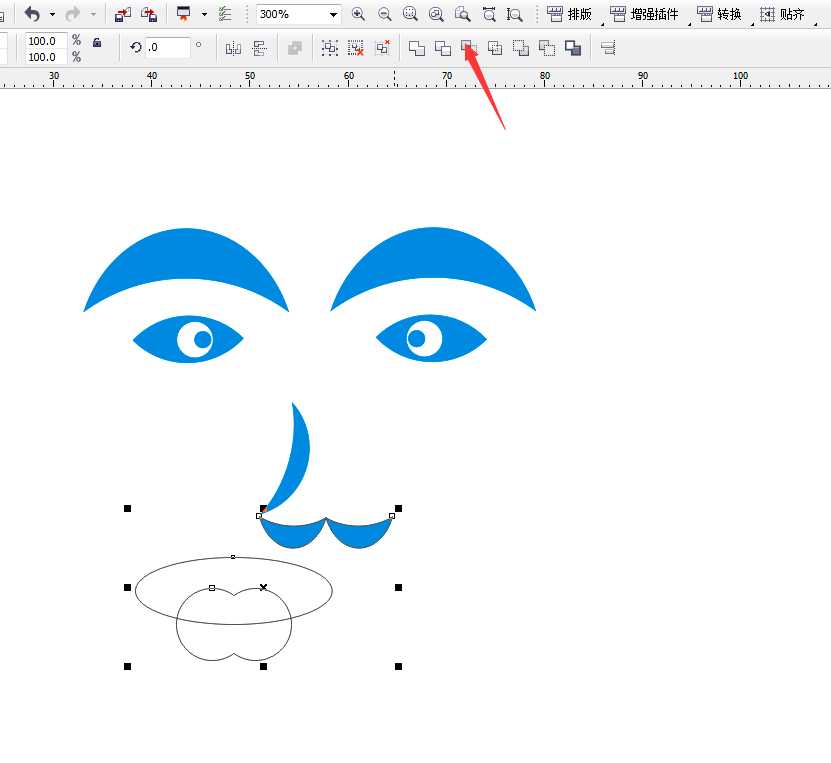Click the rotation angle input field
This screenshot has width=831, height=763.
point(166,47)
